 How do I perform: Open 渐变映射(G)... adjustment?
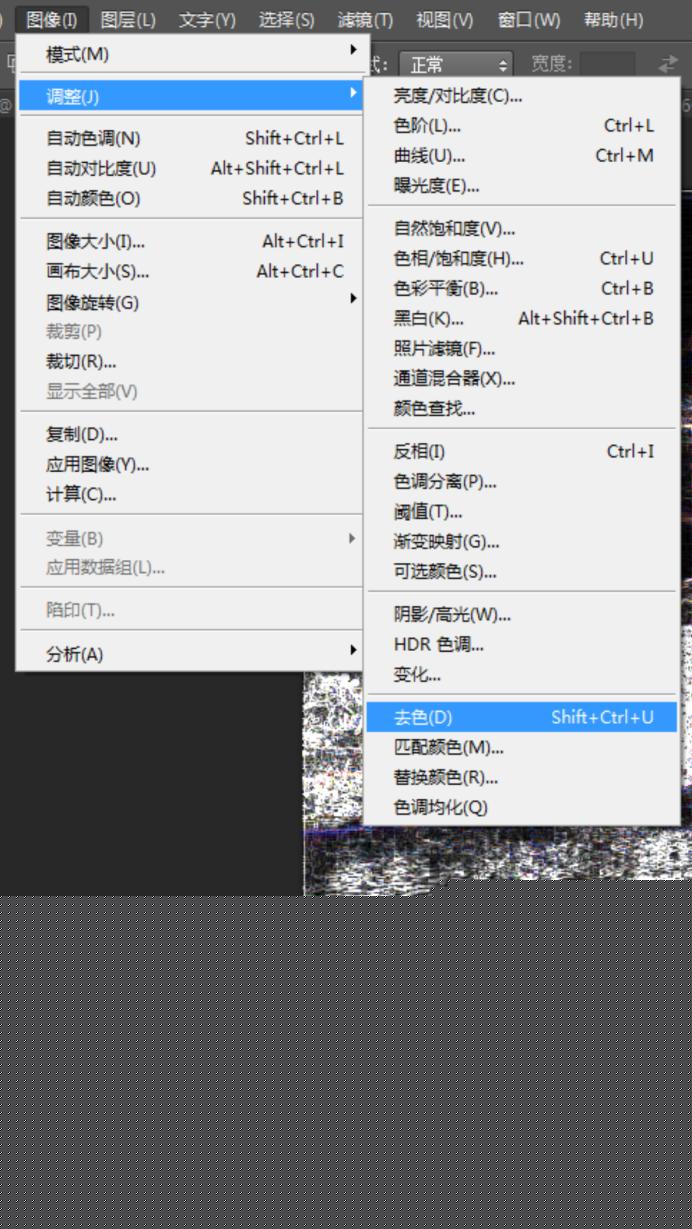point(522,541)
